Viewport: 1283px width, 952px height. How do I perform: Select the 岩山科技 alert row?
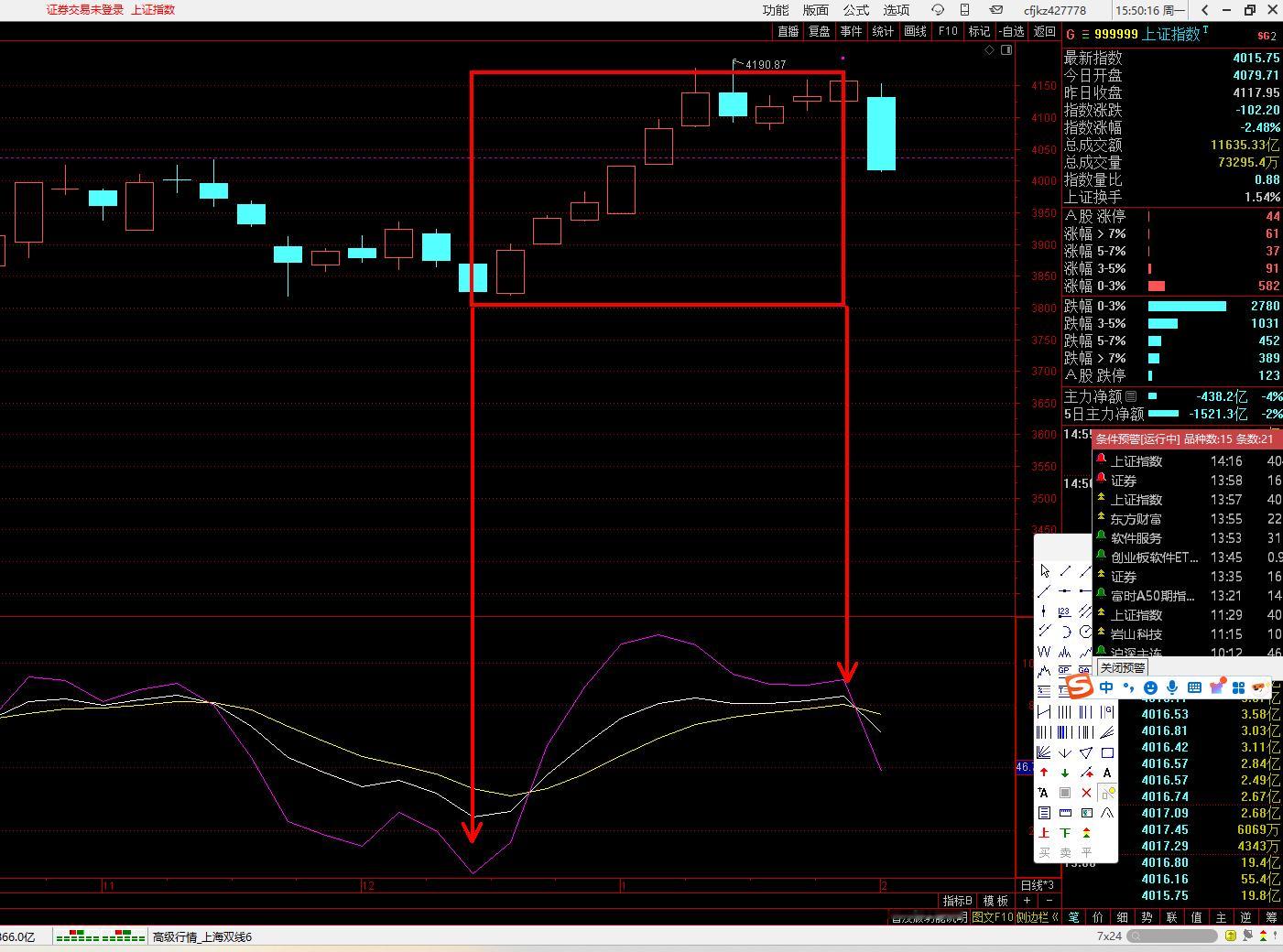coord(1189,634)
